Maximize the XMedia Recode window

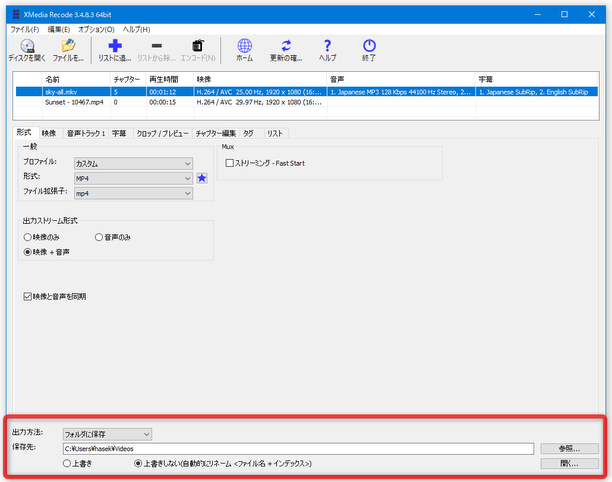pos(564,14)
